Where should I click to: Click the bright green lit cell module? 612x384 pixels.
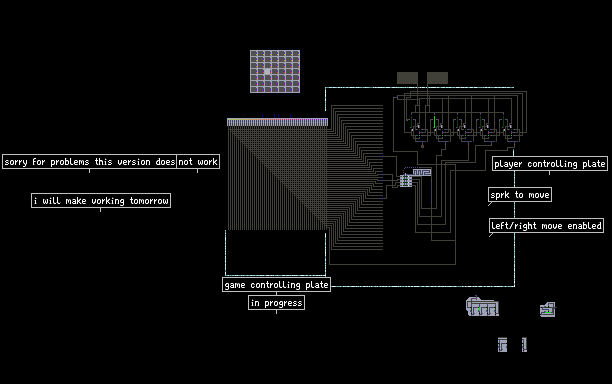coord(434,121)
